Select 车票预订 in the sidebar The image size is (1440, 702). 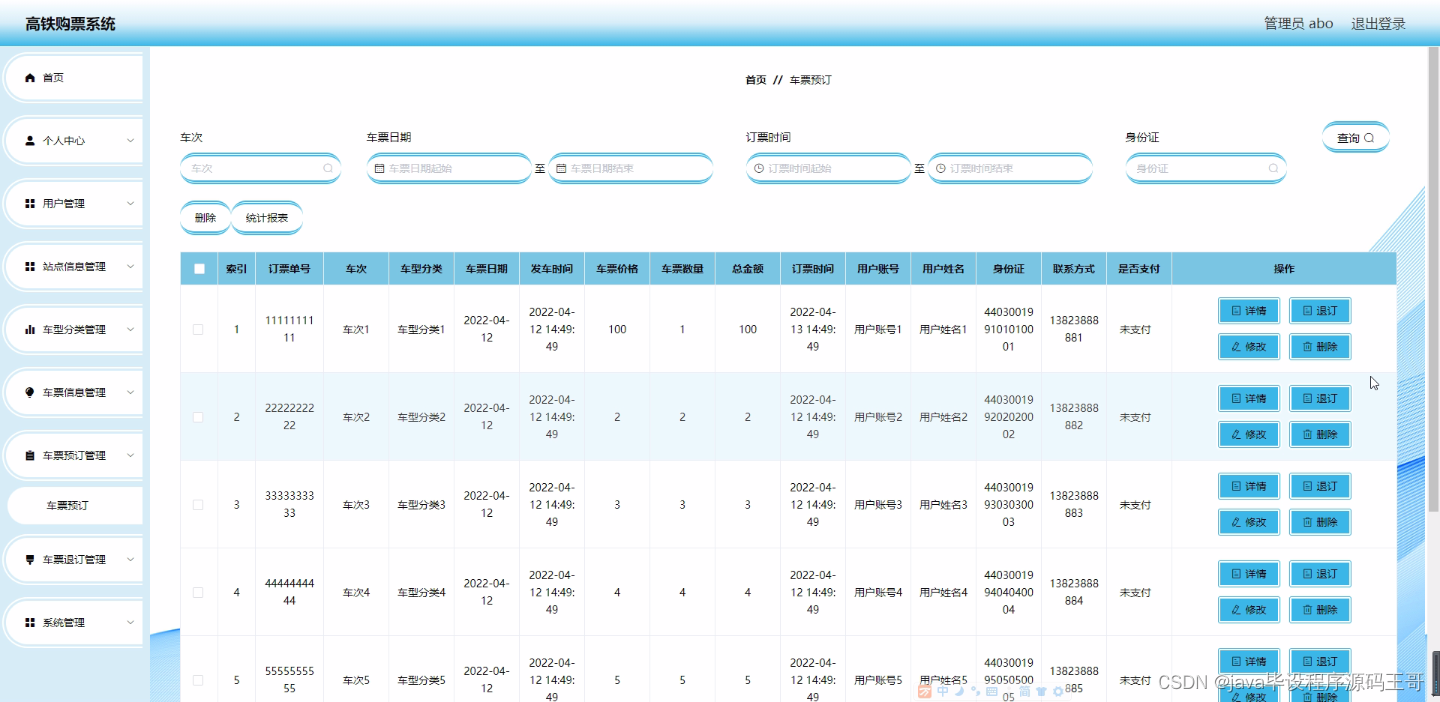[73, 504]
